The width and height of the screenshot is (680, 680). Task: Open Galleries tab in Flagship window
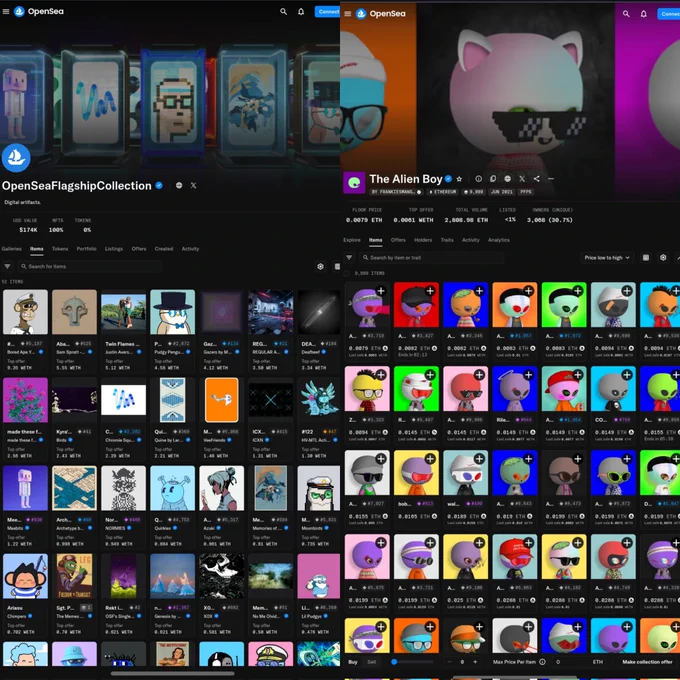12,249
